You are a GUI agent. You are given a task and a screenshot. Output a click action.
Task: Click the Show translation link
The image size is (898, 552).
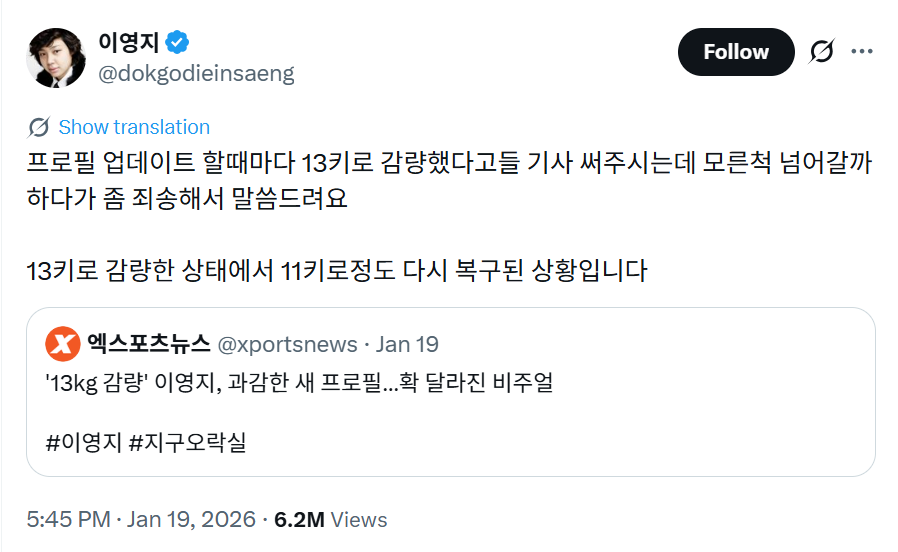coord(134,127)
